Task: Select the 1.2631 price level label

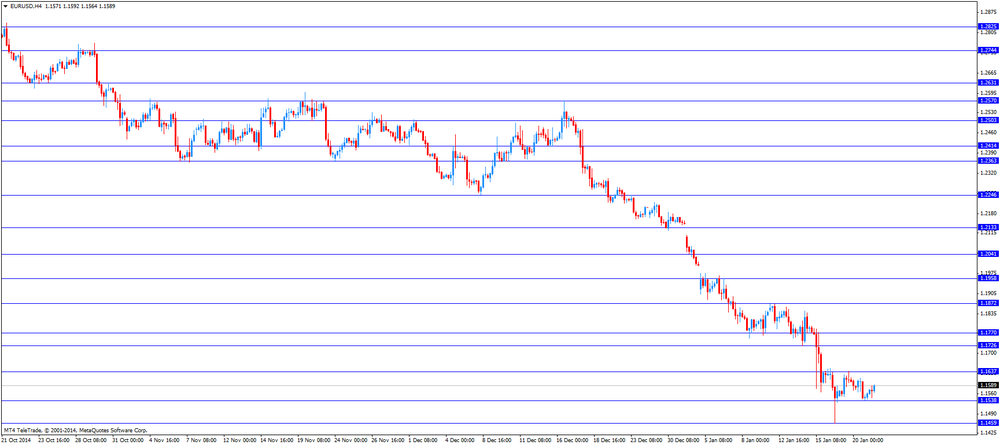Action: tap(987, 82)
